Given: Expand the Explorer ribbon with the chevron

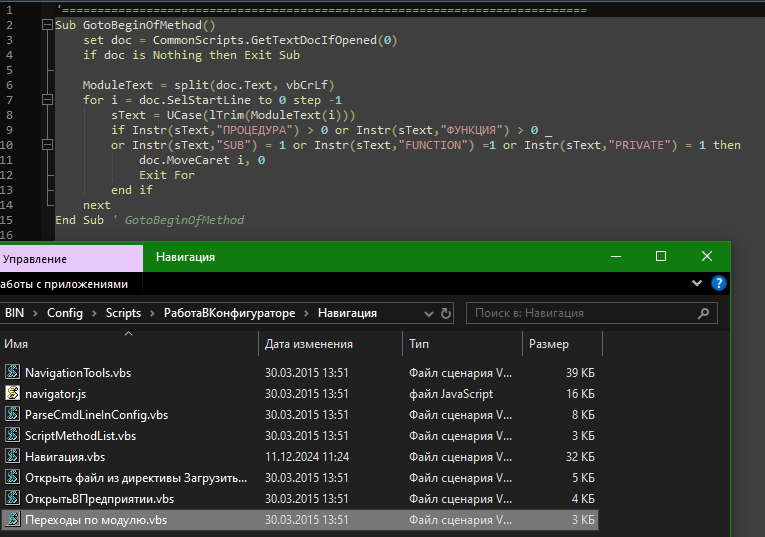Looking at the screenshot, I should tap(697, 284).
